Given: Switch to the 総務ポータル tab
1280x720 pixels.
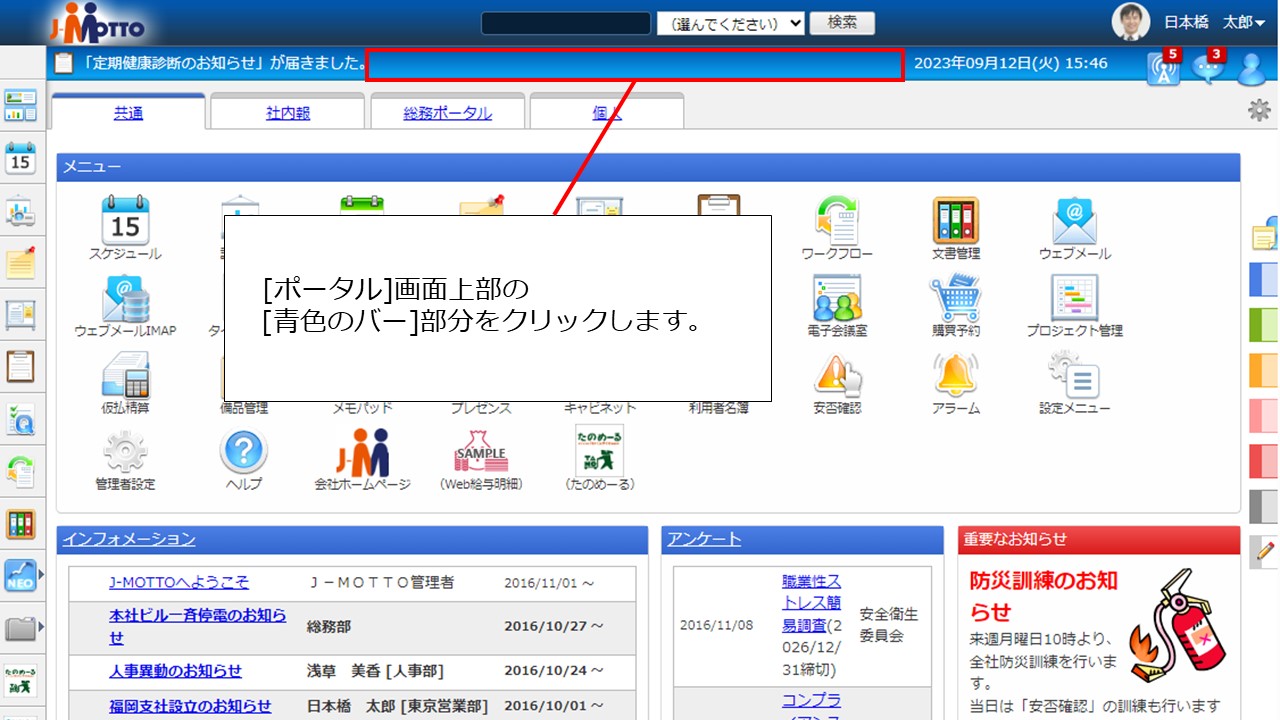Looking at the screenshot, I should point(447,111).
